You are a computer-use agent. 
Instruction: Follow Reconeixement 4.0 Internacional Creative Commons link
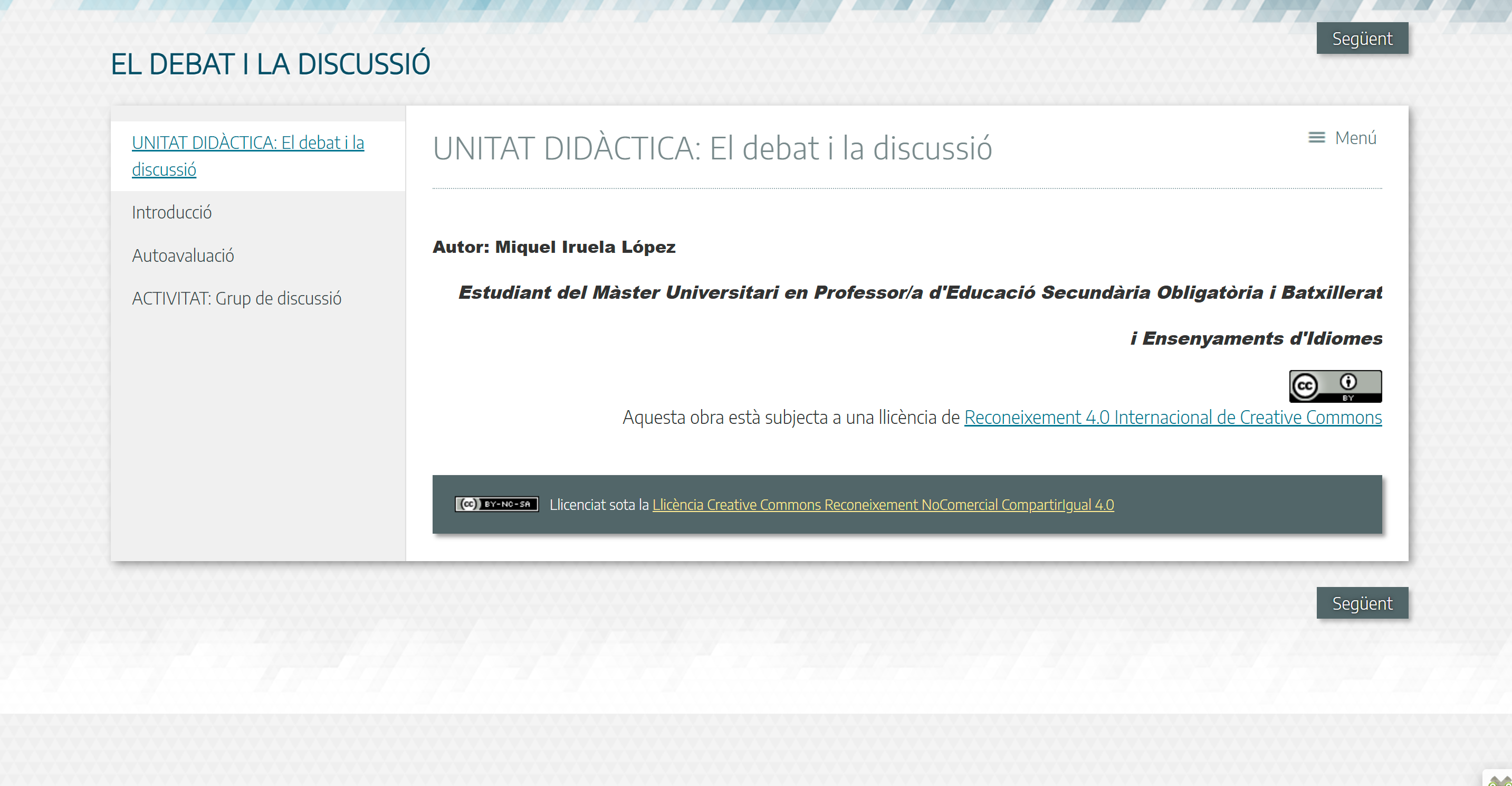pyautogui.click(x=1172, y=417)
